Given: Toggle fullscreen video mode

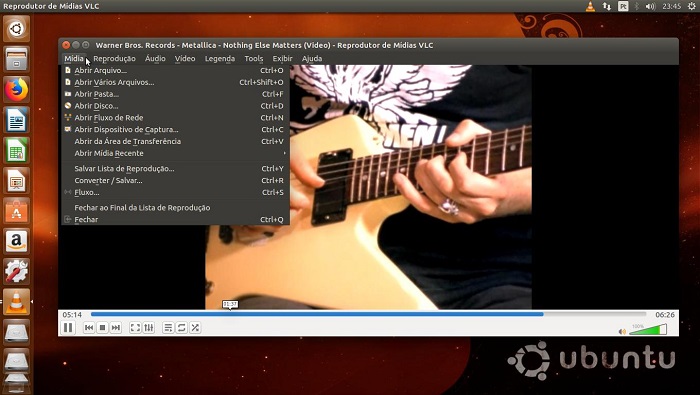Looking at the screenshot, I should coord(135,328).
